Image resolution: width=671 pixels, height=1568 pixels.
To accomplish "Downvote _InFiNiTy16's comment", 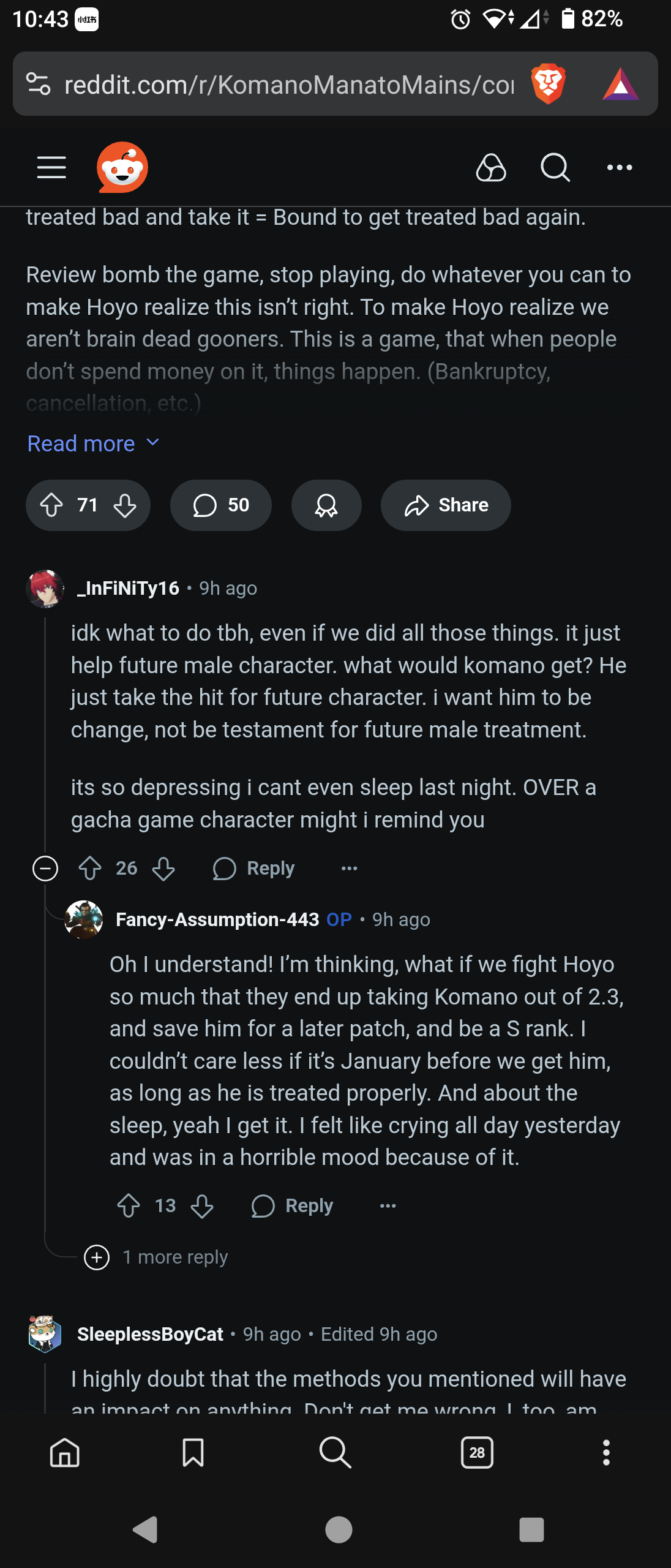I will click(163, 869).
